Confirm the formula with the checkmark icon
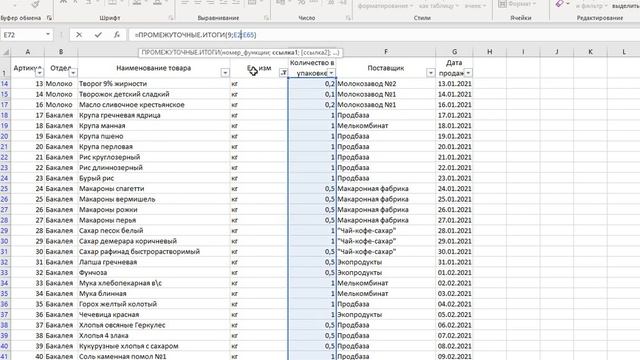640x360 pixels. click(x=98, y=35)
